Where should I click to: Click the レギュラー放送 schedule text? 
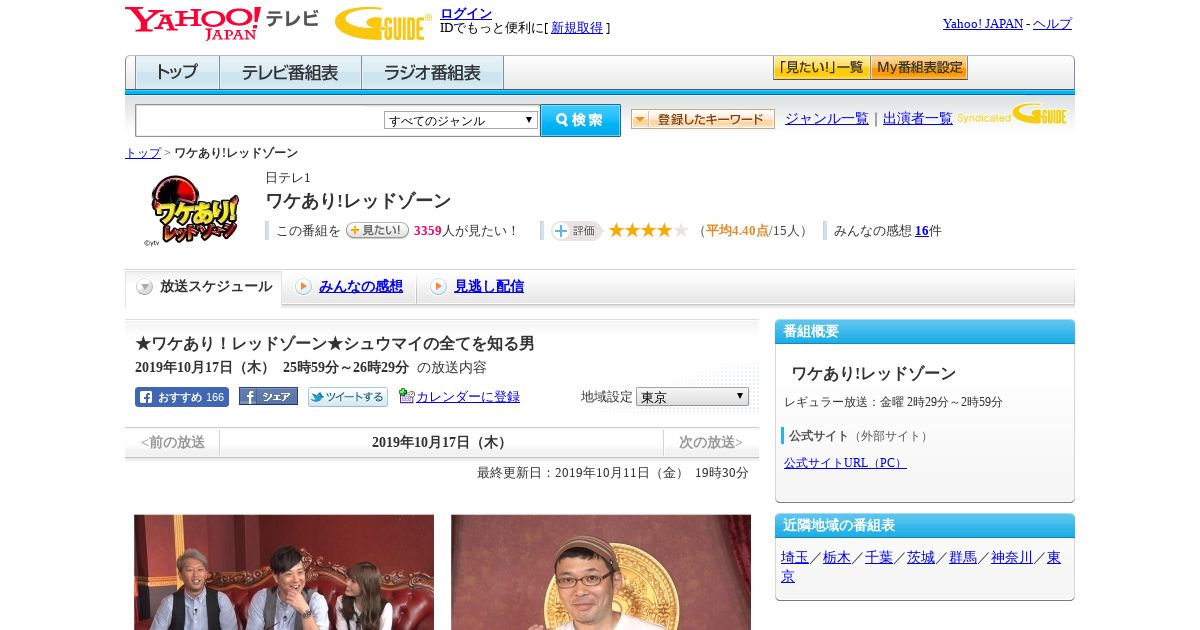point(893,402)
